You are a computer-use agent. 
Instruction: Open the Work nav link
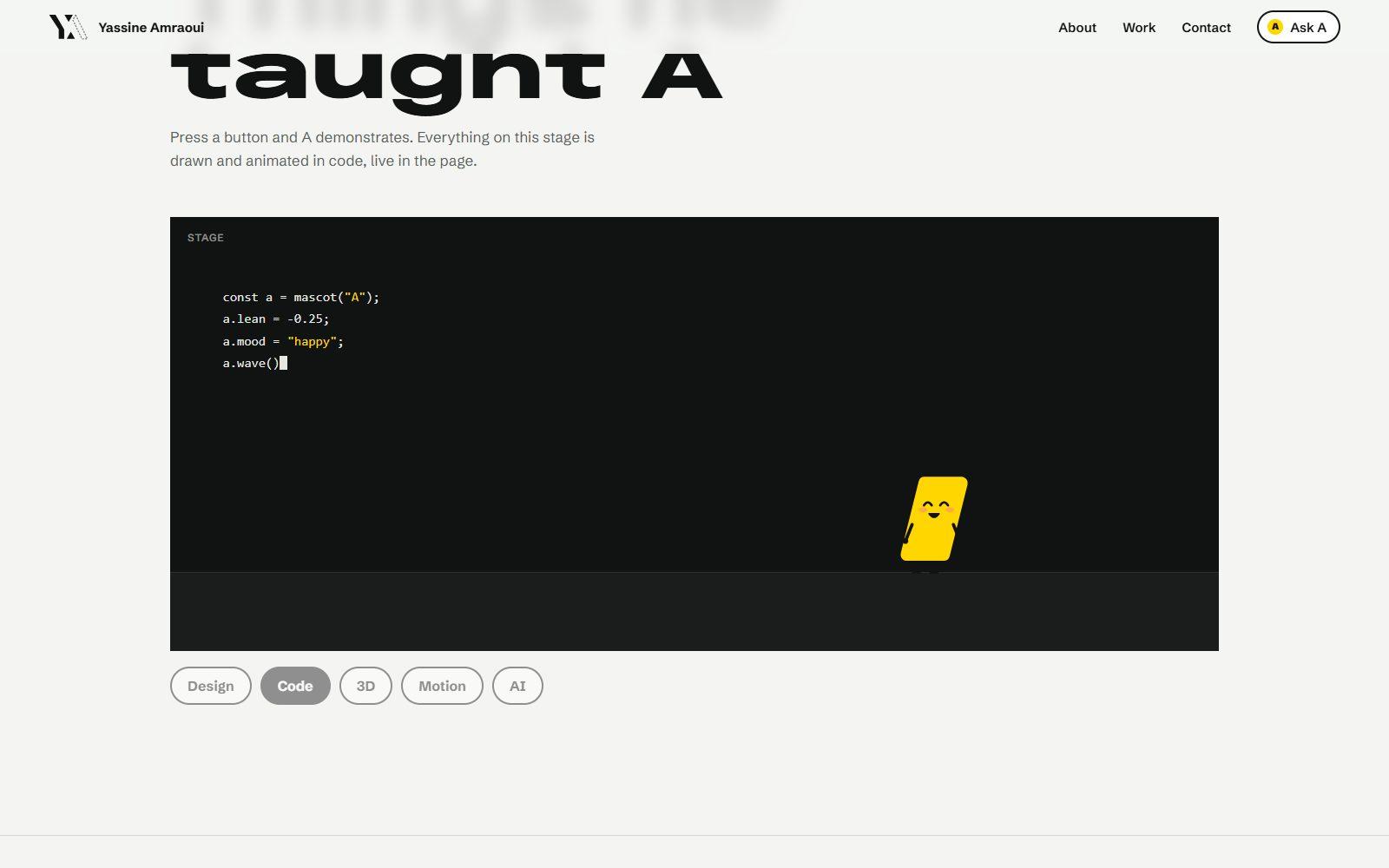point(1139,28)
